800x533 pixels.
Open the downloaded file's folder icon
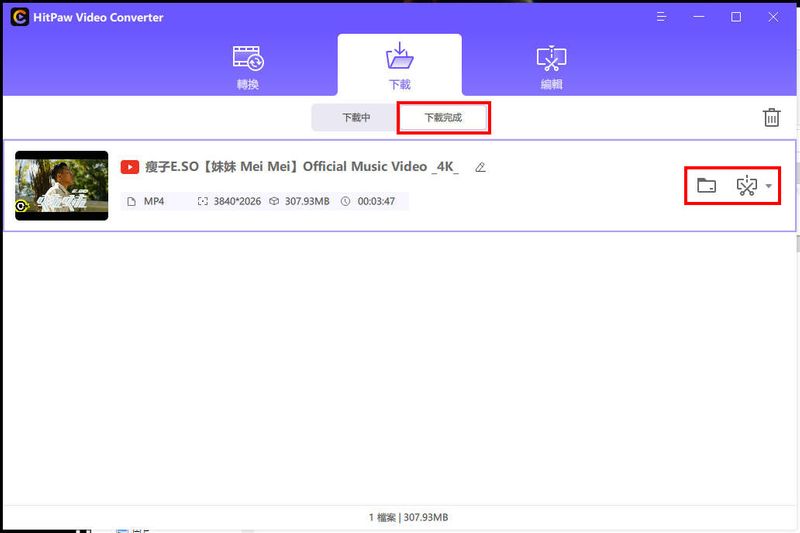707,186
